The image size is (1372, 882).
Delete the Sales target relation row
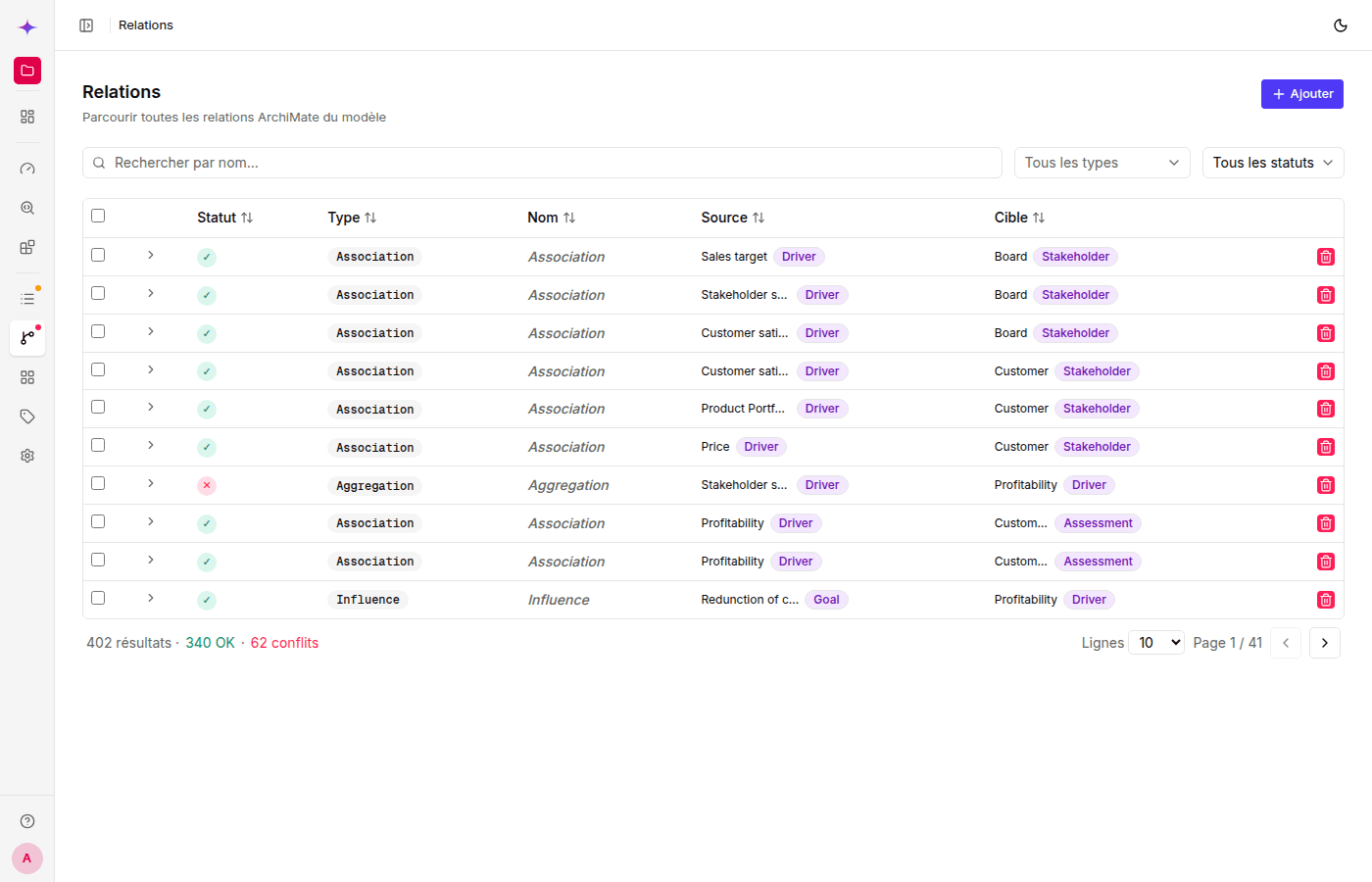[1326, 257]
